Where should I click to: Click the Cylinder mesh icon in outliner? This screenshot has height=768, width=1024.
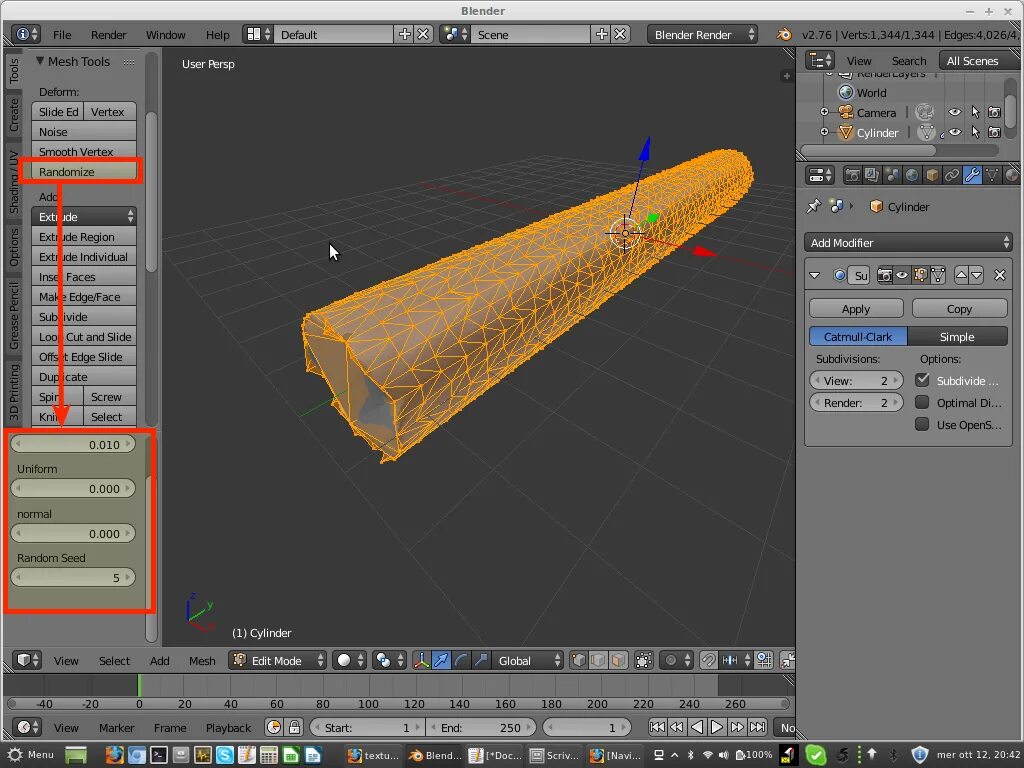846,133
